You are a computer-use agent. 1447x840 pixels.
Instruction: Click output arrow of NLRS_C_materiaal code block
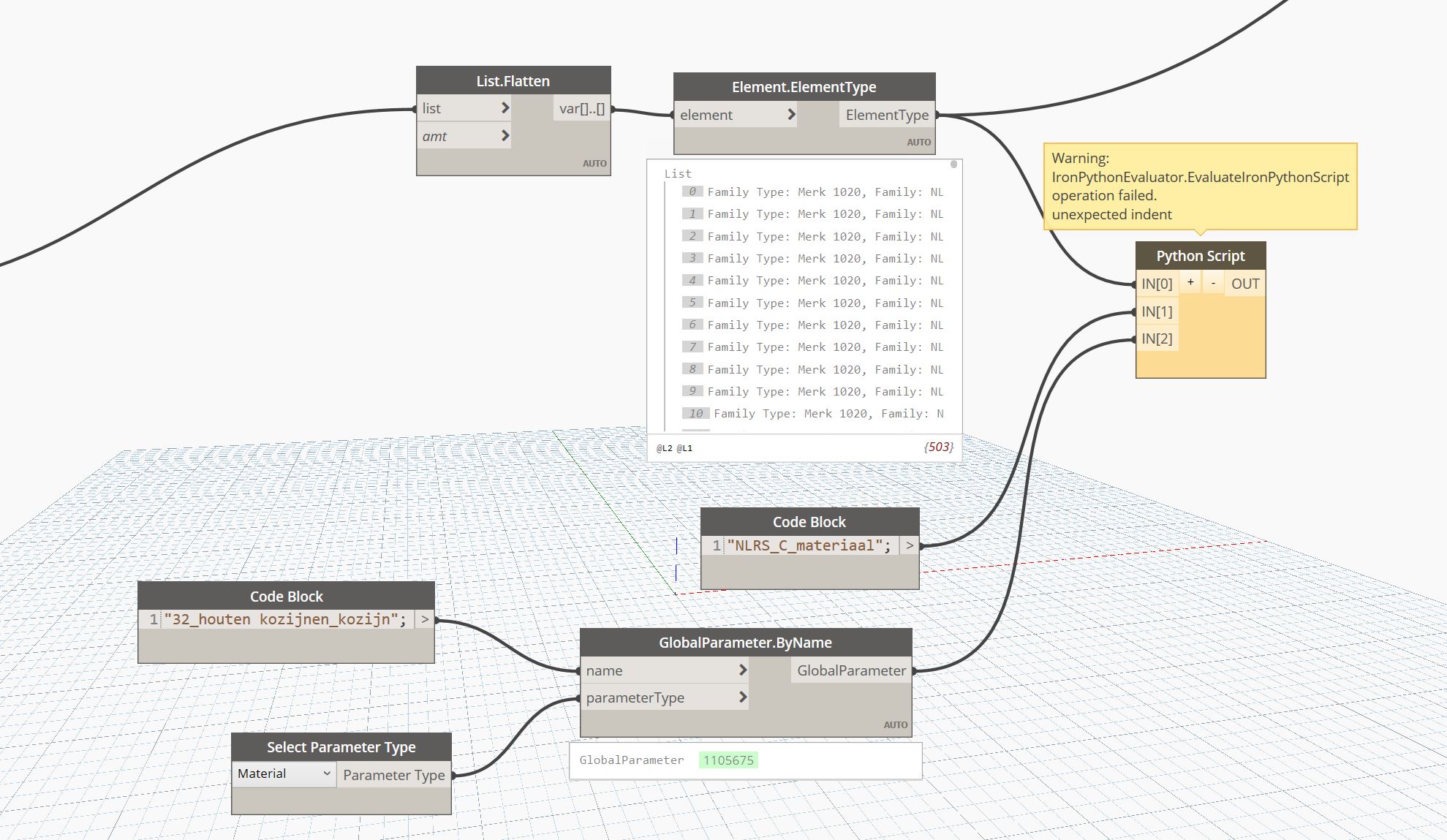coord(910,545)
